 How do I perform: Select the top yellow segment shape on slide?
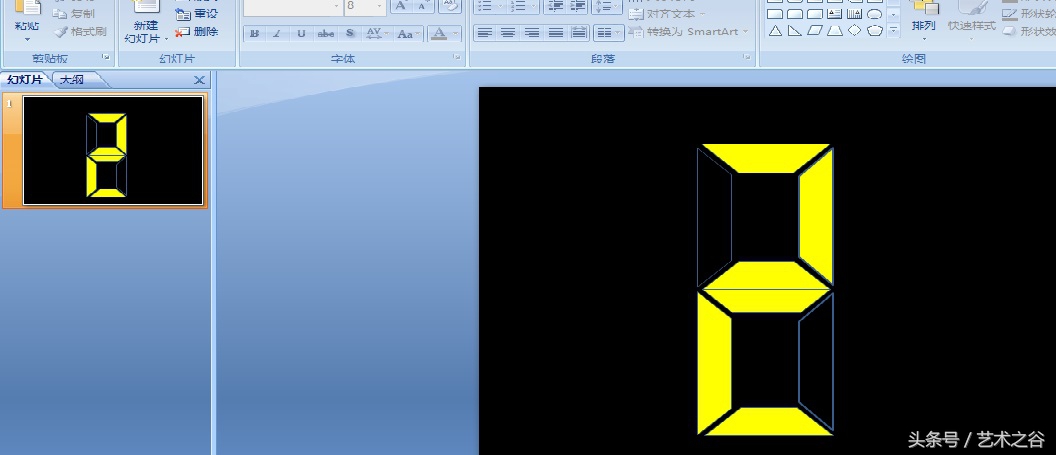[765, 158]
